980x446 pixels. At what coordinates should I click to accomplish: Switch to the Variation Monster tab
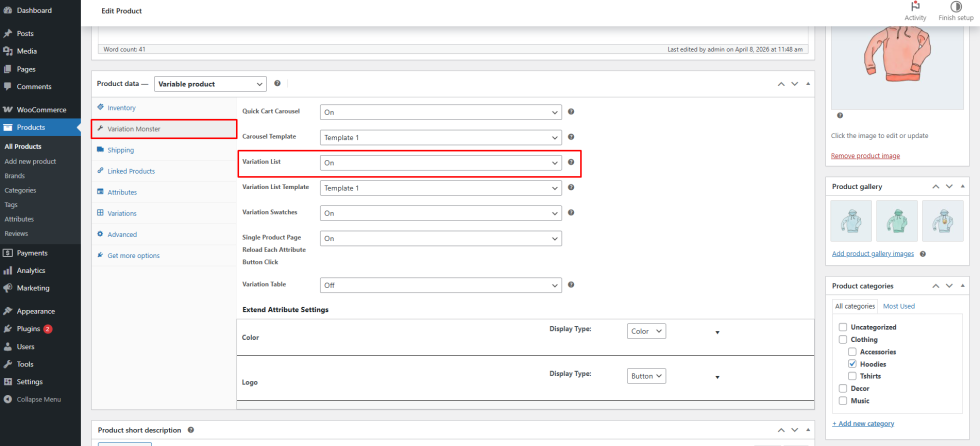(133, 129)
